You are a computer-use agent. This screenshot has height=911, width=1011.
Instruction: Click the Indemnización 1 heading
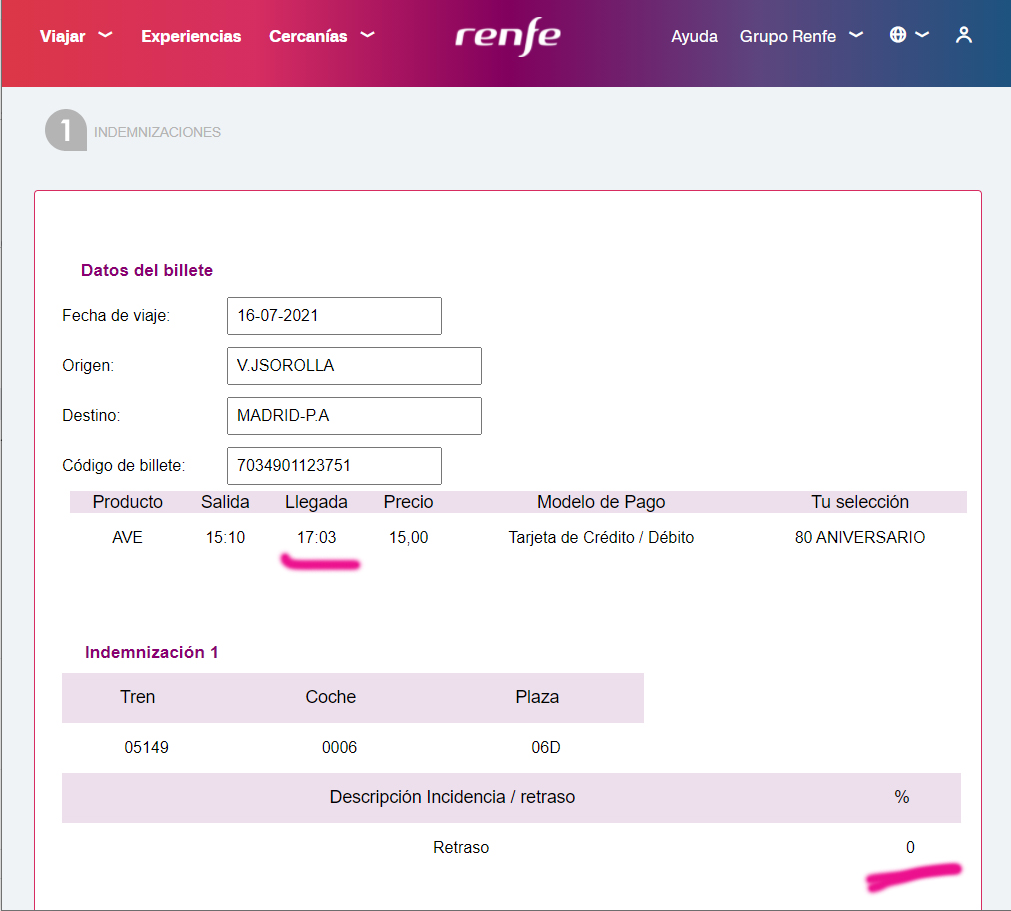[152, 652]
